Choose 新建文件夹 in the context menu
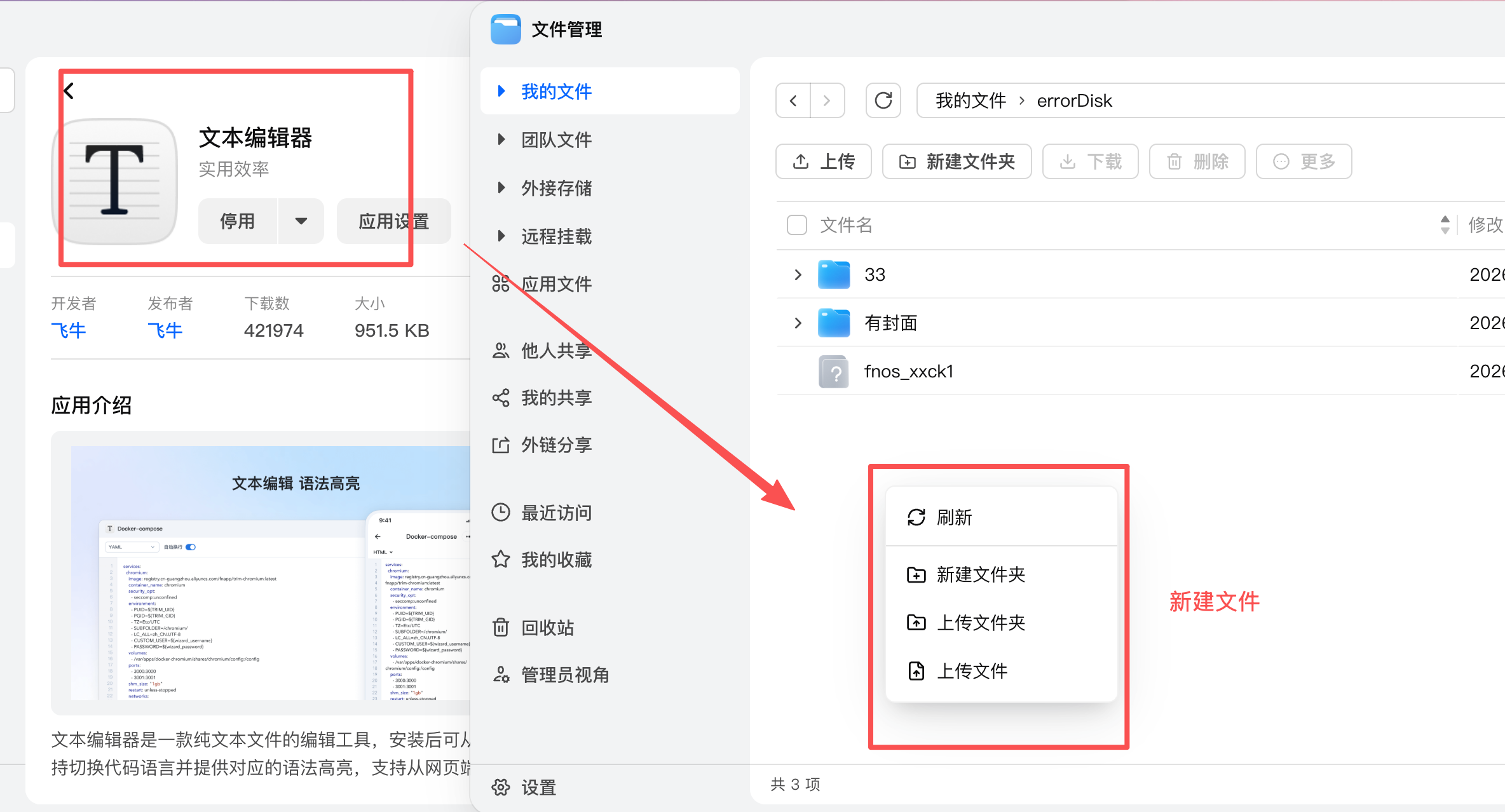The image size is (1505, 812). pyautogui.click(x=980, y=574)
